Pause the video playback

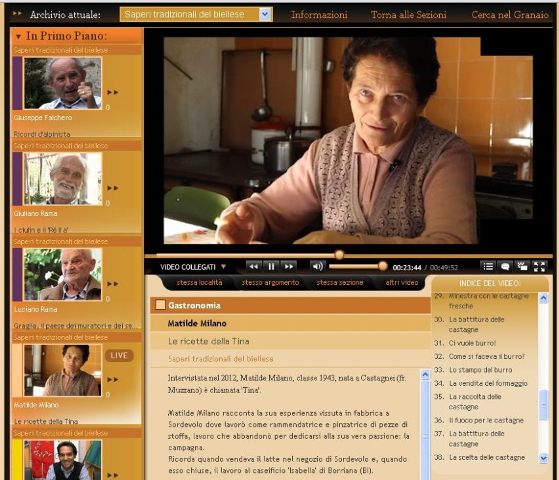(271, 266)
